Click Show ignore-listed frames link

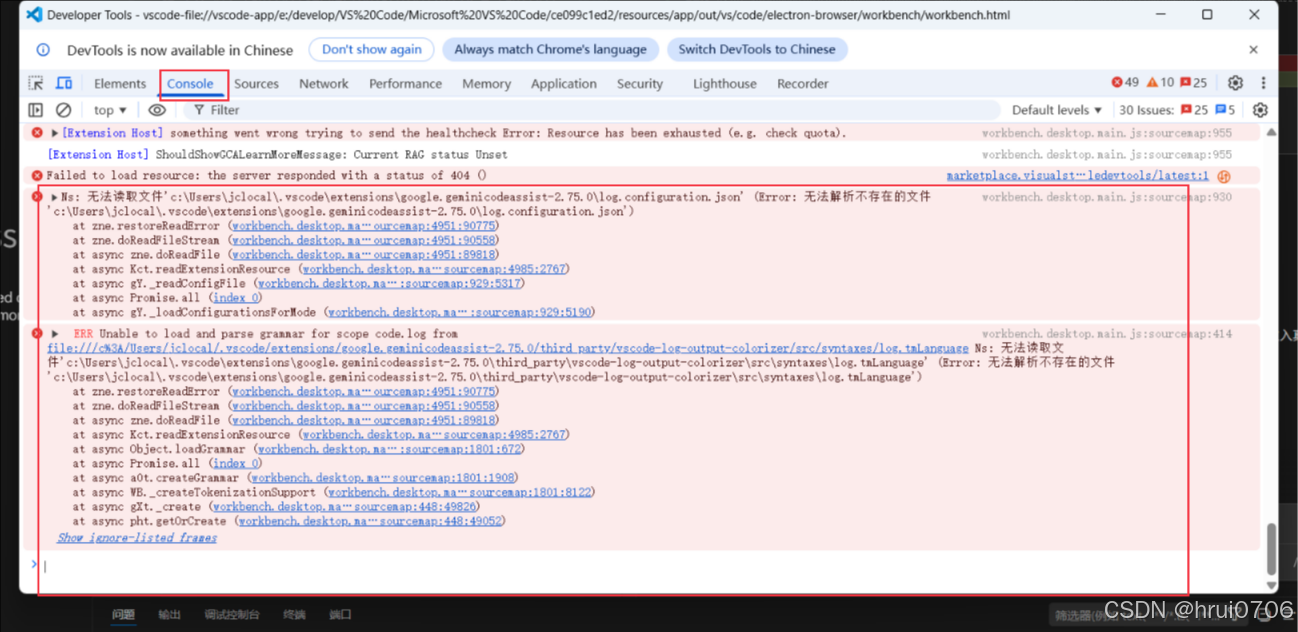pyautogui.click(x=137, y=538)
